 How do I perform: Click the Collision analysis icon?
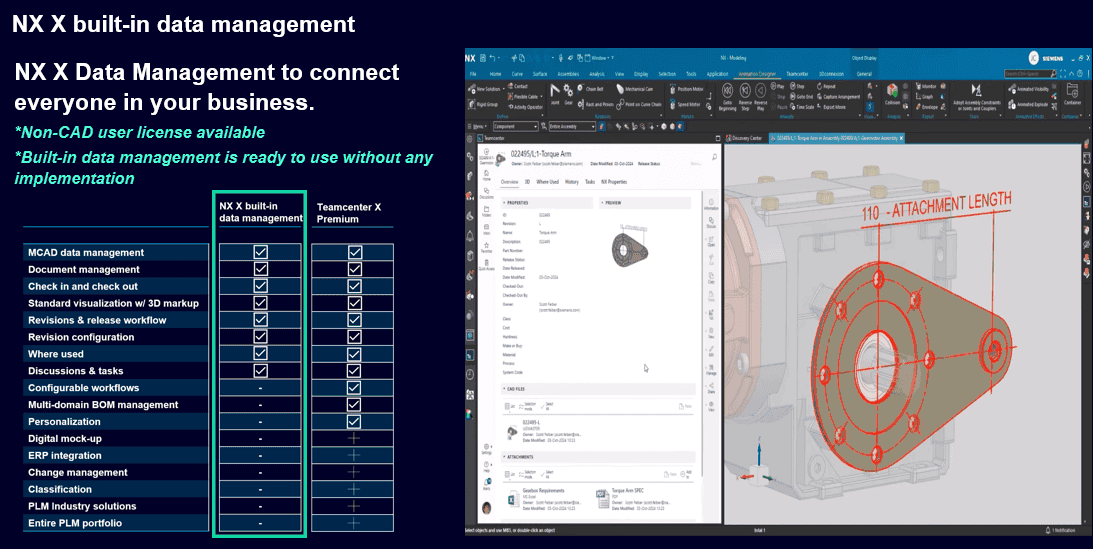point(892,91)
